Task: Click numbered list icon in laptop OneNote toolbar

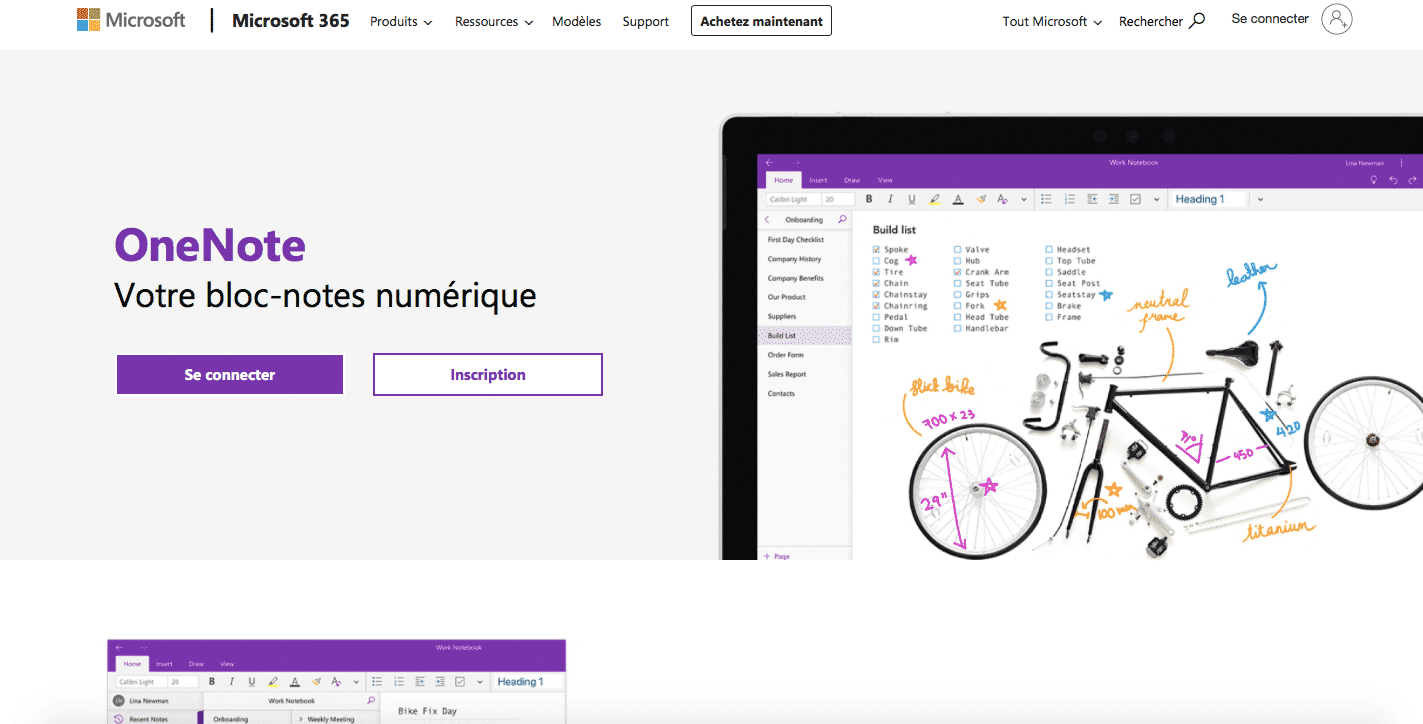Action: pos(1069,199)
